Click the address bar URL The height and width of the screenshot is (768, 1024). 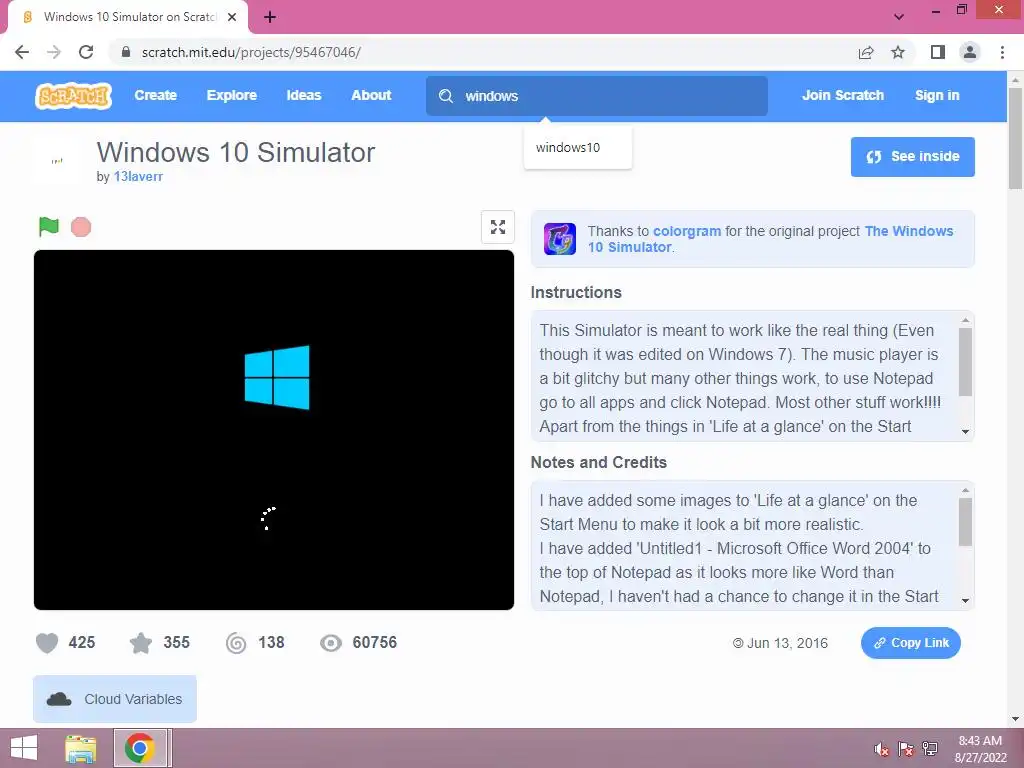[251, 52]
